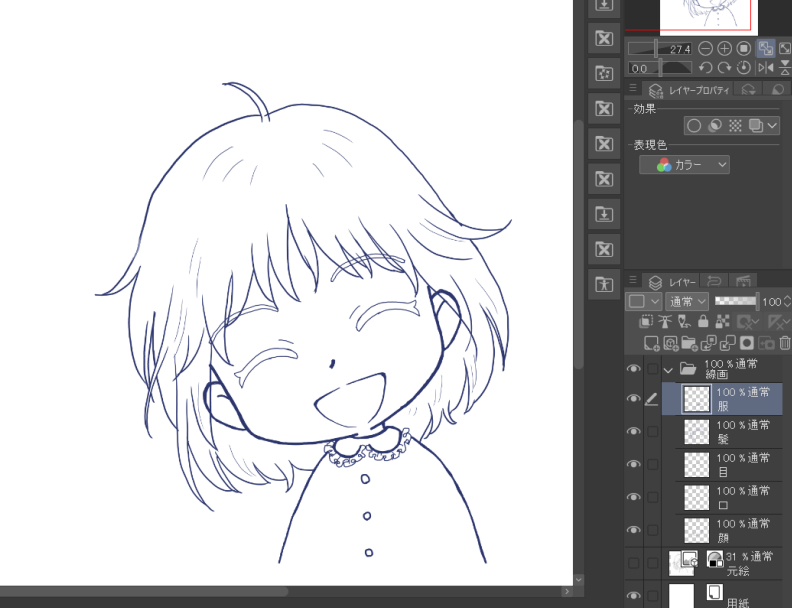Open the 通常 blending mode dropdown
The image size is (792, 608).
click(687, 301)
